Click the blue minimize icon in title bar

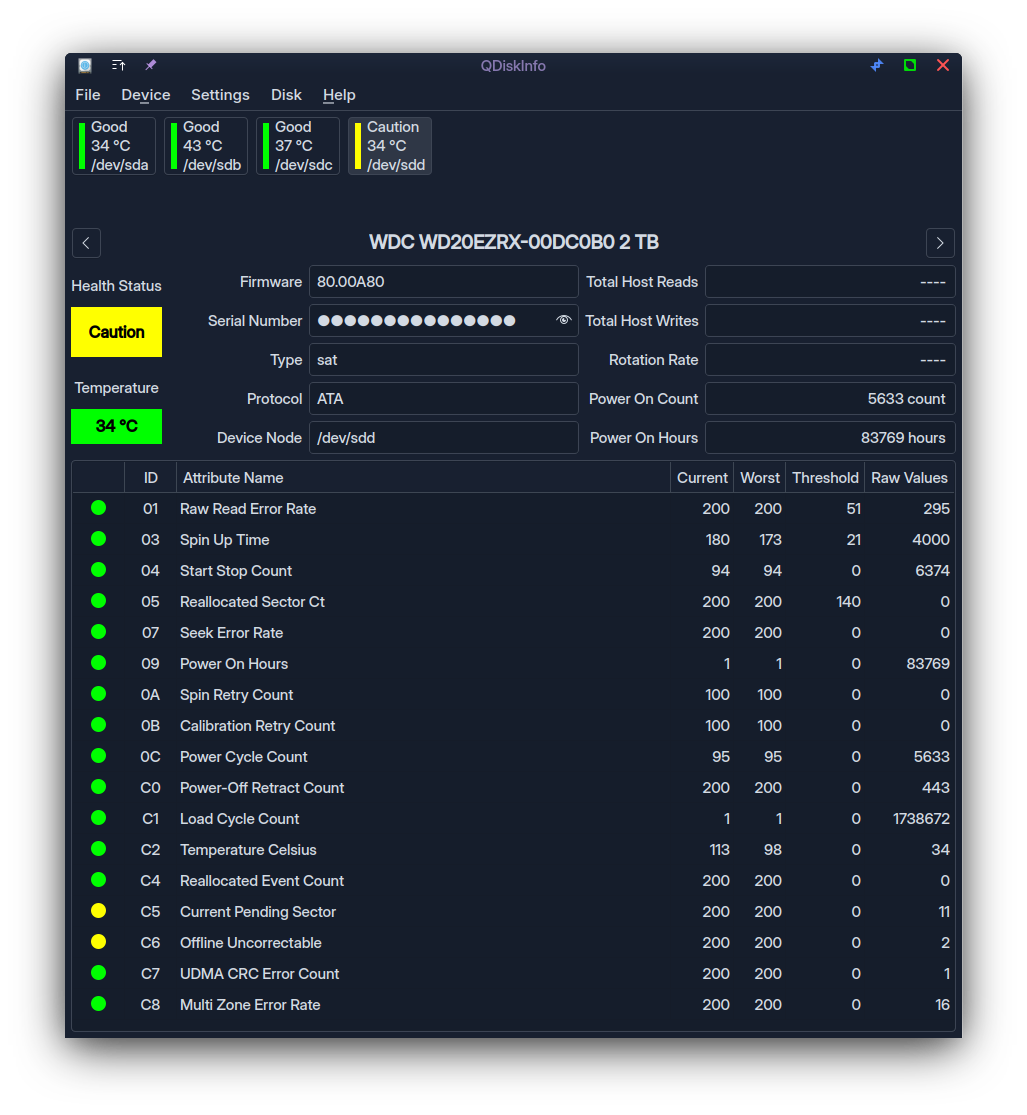pyautogui.click(x=877, y=65)
